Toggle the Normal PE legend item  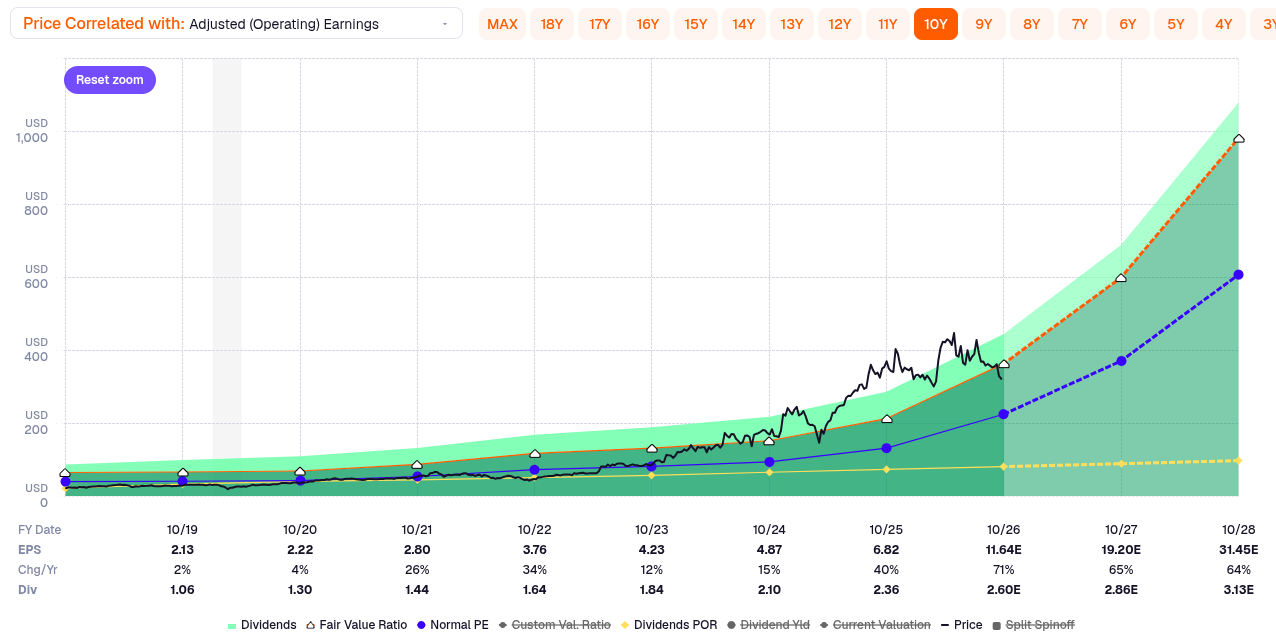coord(452,625)
